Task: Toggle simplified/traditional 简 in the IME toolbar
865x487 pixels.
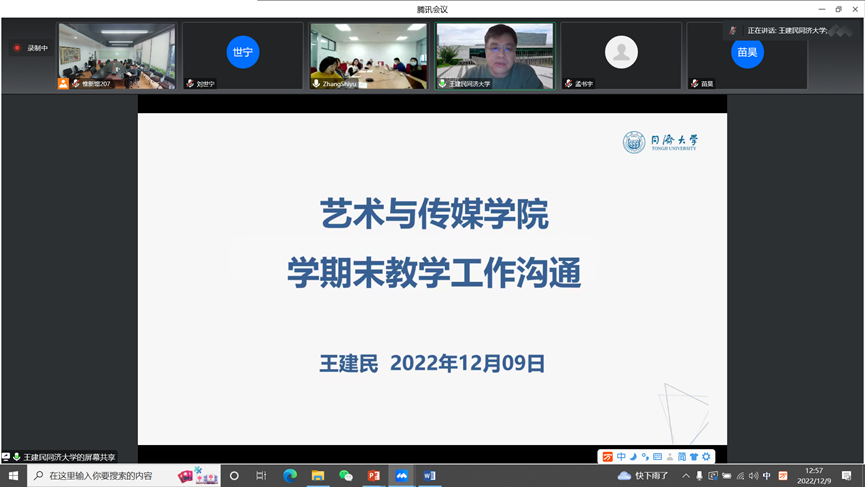Action: pos(682,457)
